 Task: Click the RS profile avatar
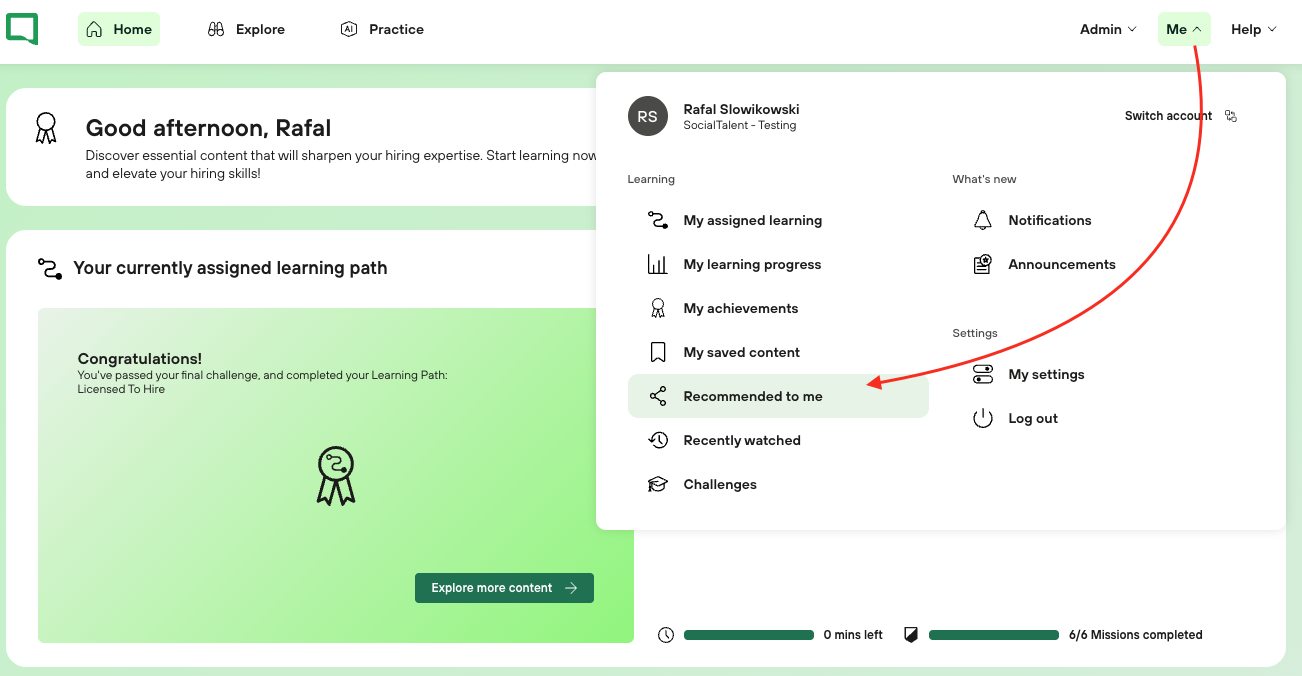pyautogui.click(x=647, y=116)
